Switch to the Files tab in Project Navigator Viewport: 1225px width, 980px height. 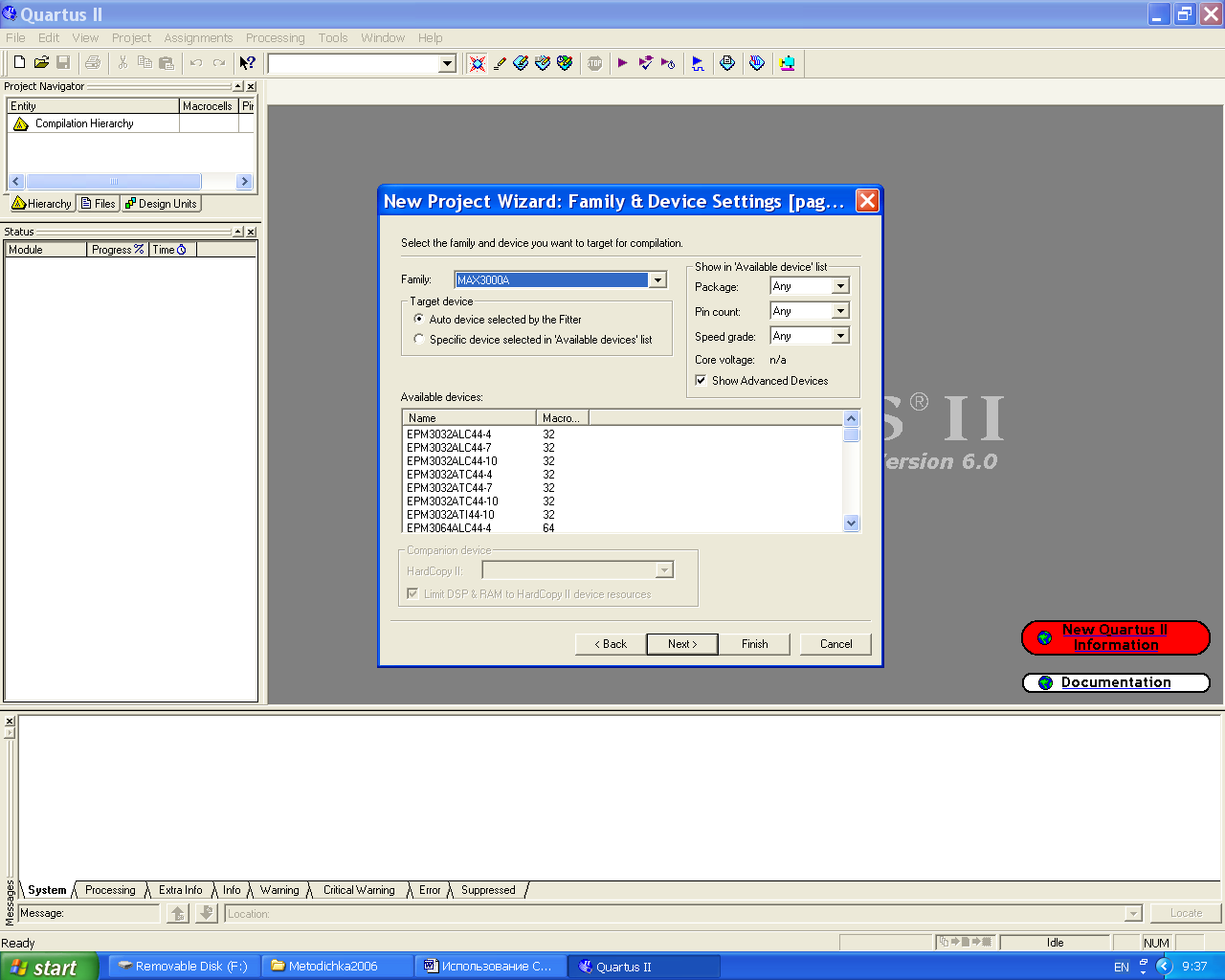coord(99,203)
